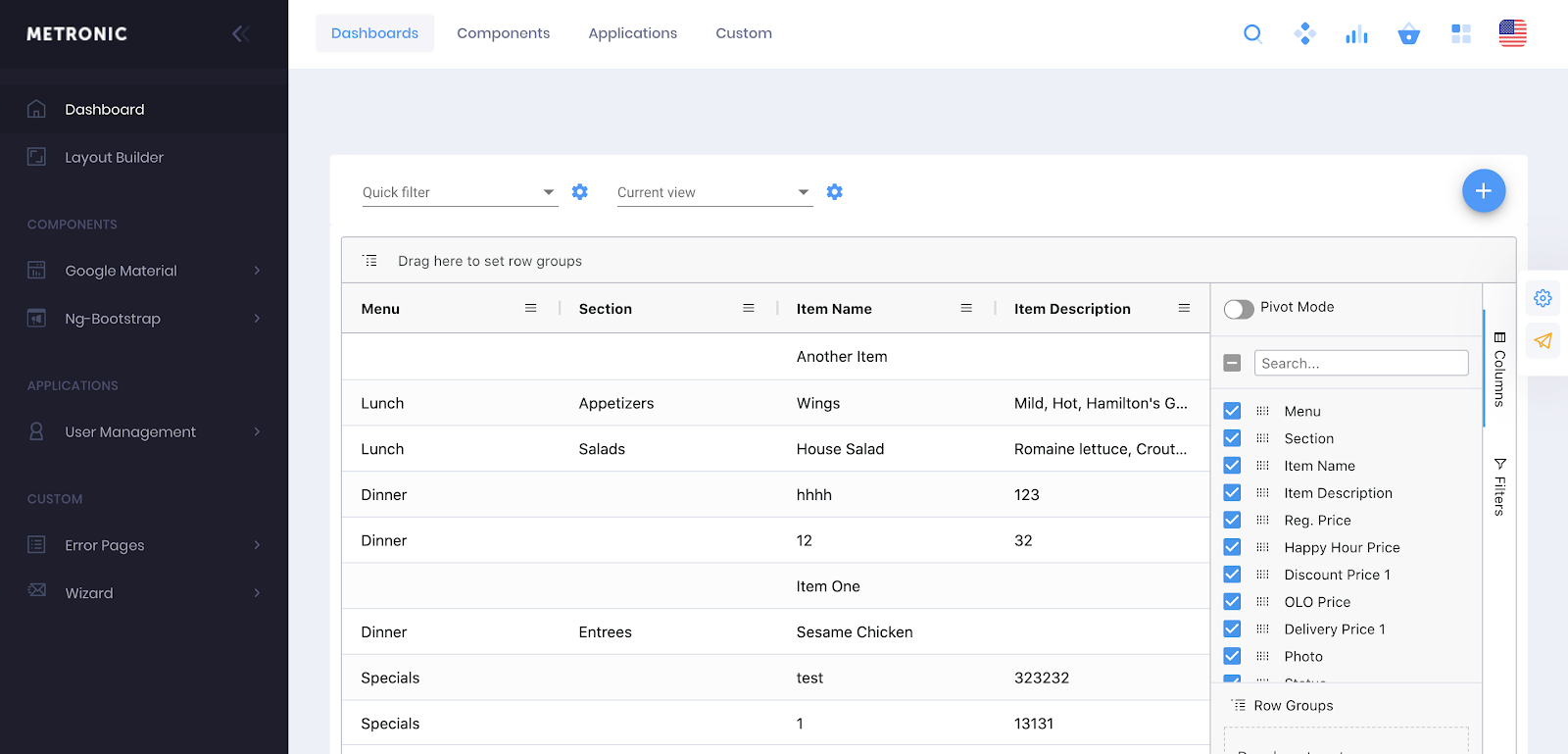Screen dimensions: 1568x754
Task: Uncheck the Section column checkbox
Action: pos(1233,438)
